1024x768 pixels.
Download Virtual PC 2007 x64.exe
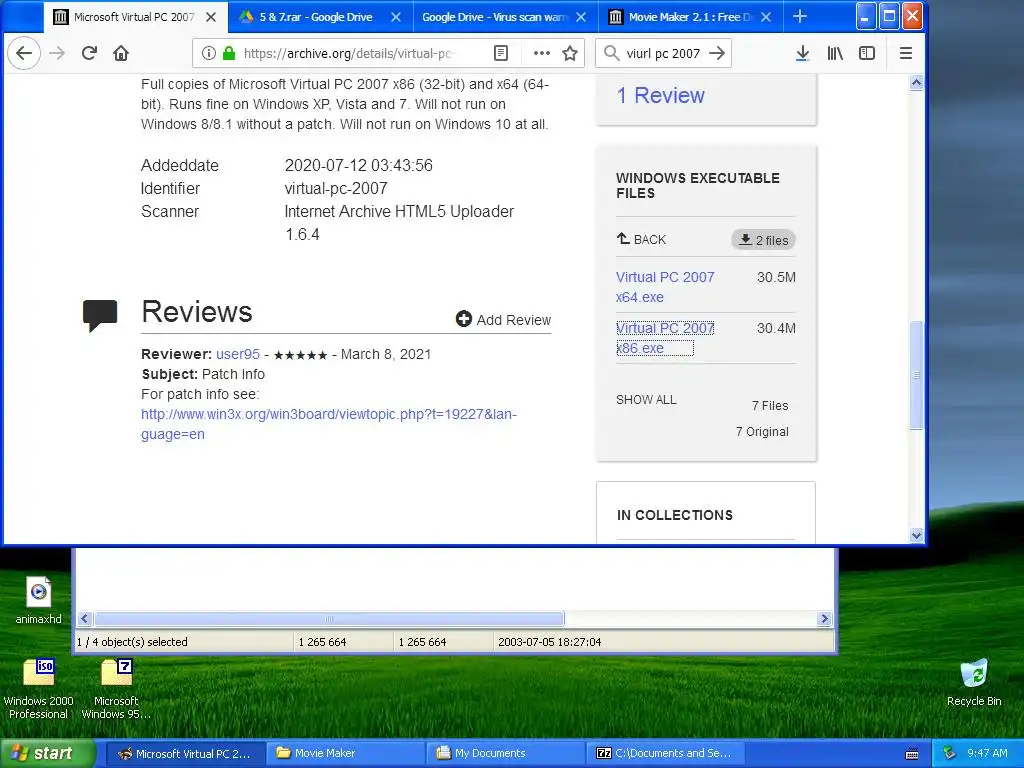tap(665, 287)
